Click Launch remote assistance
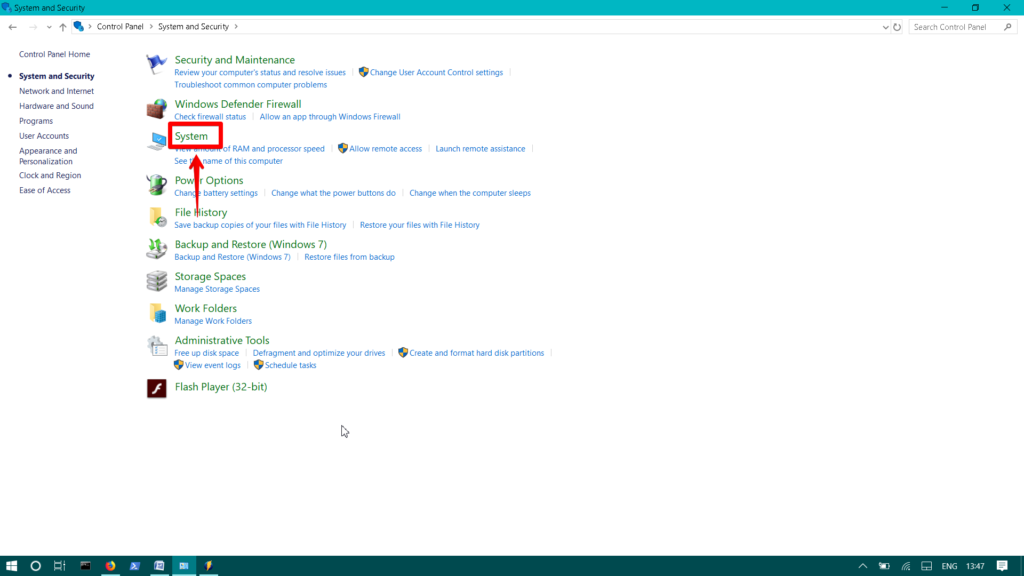The width and height of the screenshot is (1024, 576). (480, 149)
